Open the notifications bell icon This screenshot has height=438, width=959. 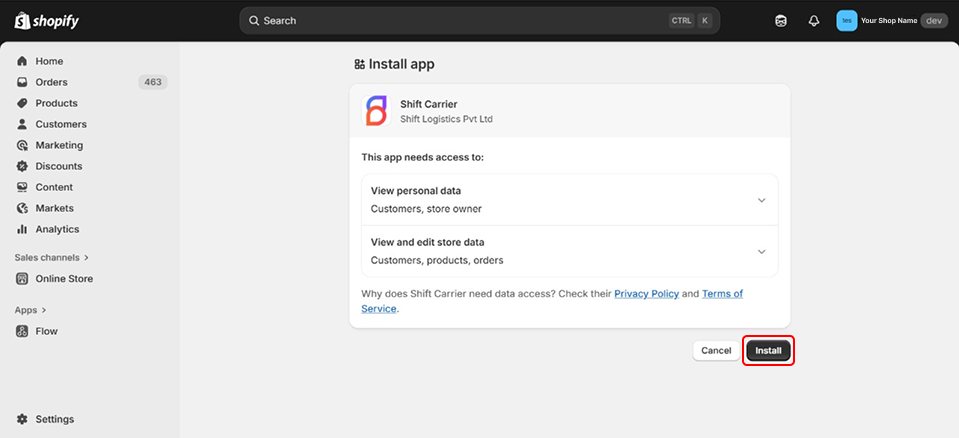(x=814, y=21)
